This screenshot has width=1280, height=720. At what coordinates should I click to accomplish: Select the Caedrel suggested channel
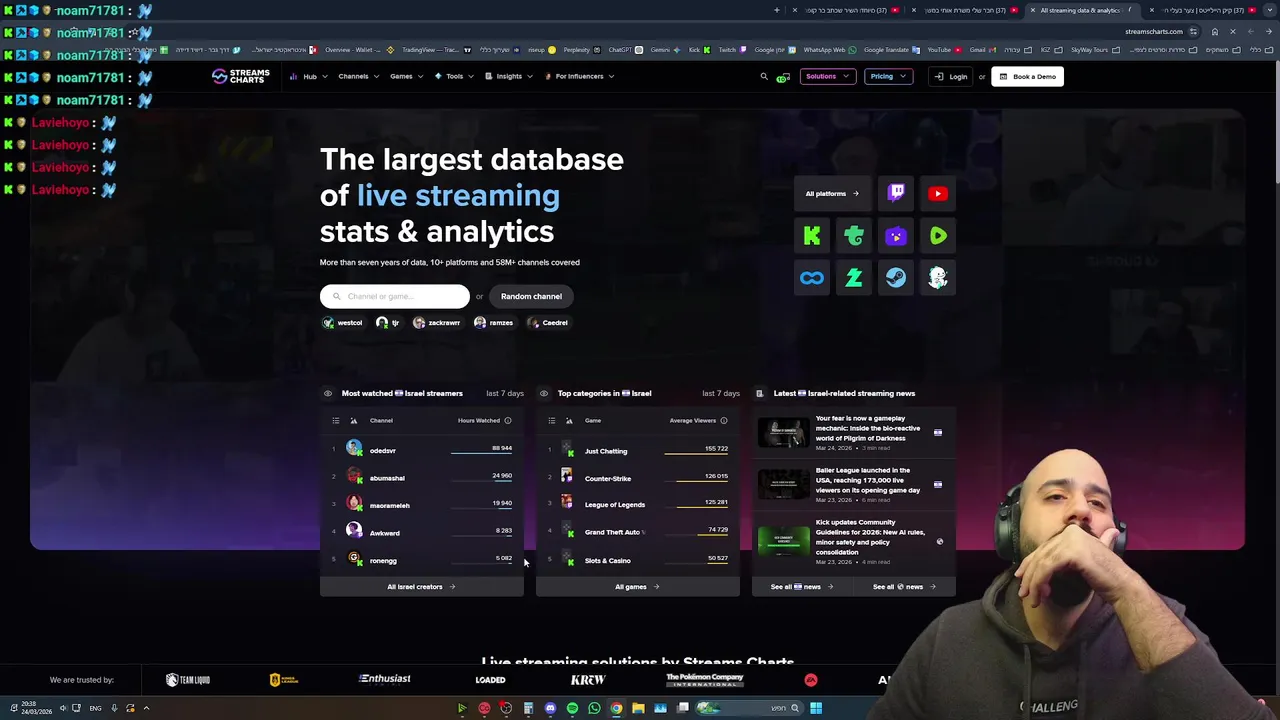[x=548, y=323]
